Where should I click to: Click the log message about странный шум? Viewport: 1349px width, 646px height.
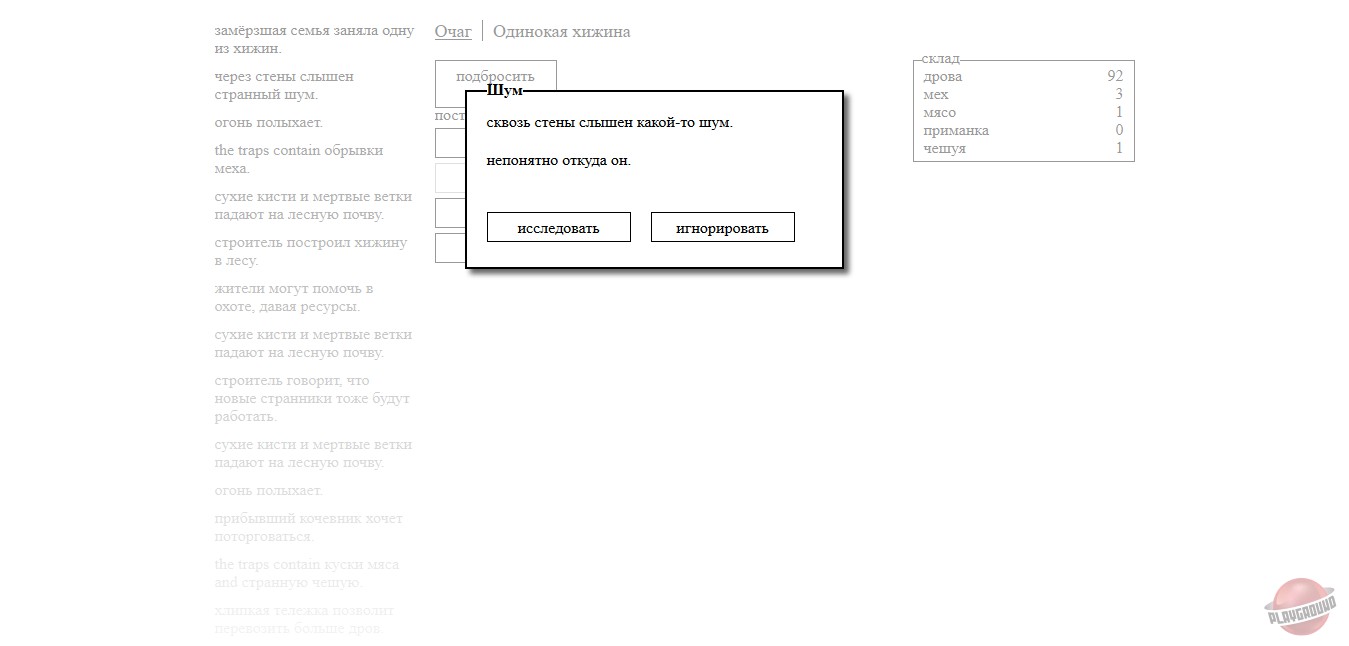point(284,86)
